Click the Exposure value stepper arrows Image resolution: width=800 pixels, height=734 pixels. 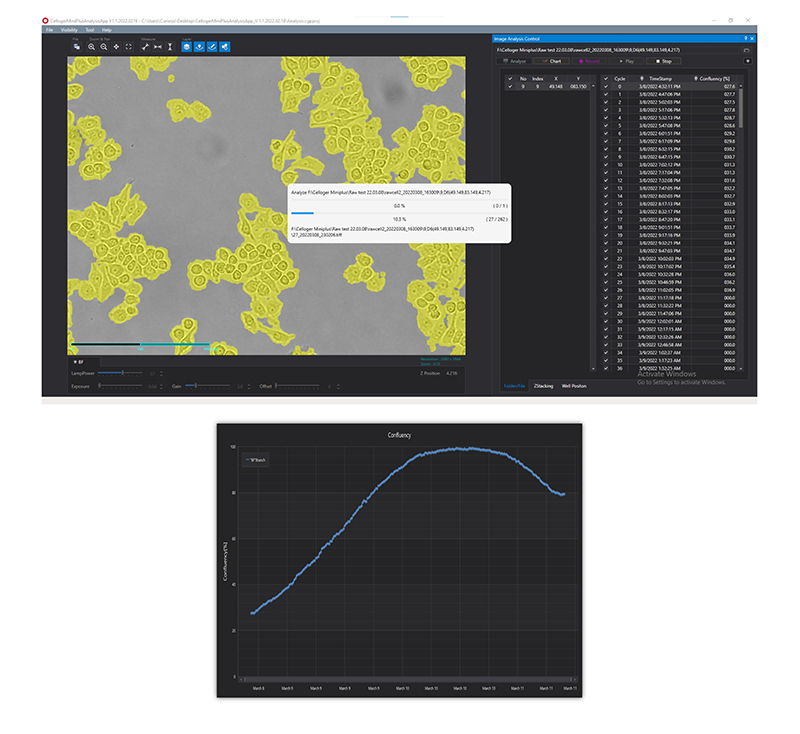(161, 387)
